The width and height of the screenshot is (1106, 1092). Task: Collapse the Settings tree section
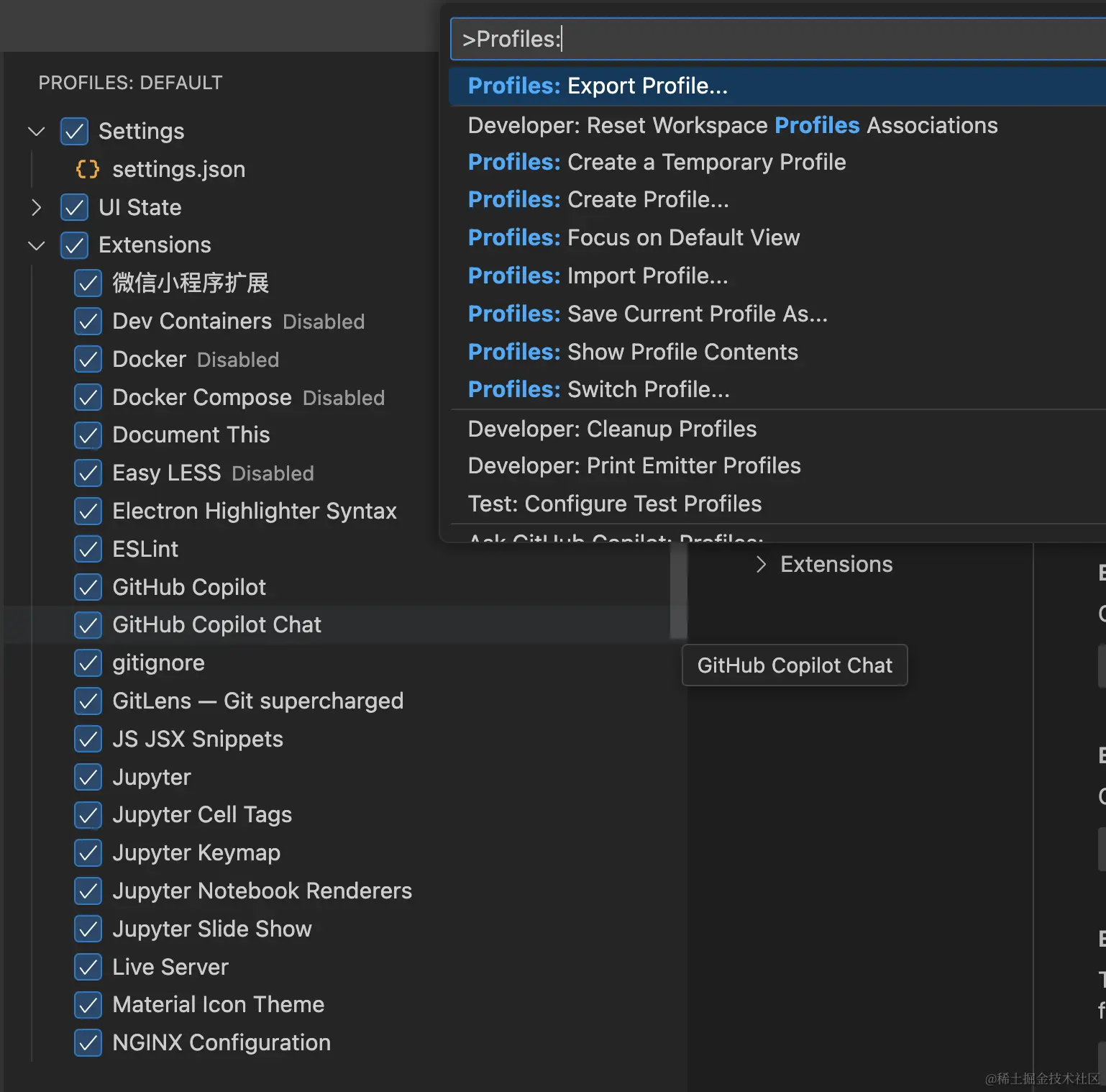tap(37, 132)
